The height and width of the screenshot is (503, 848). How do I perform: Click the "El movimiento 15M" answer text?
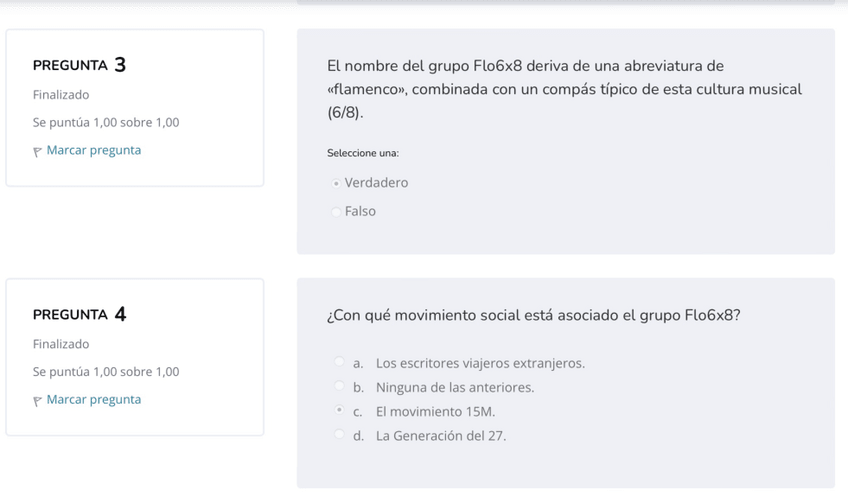pos(435,411)
